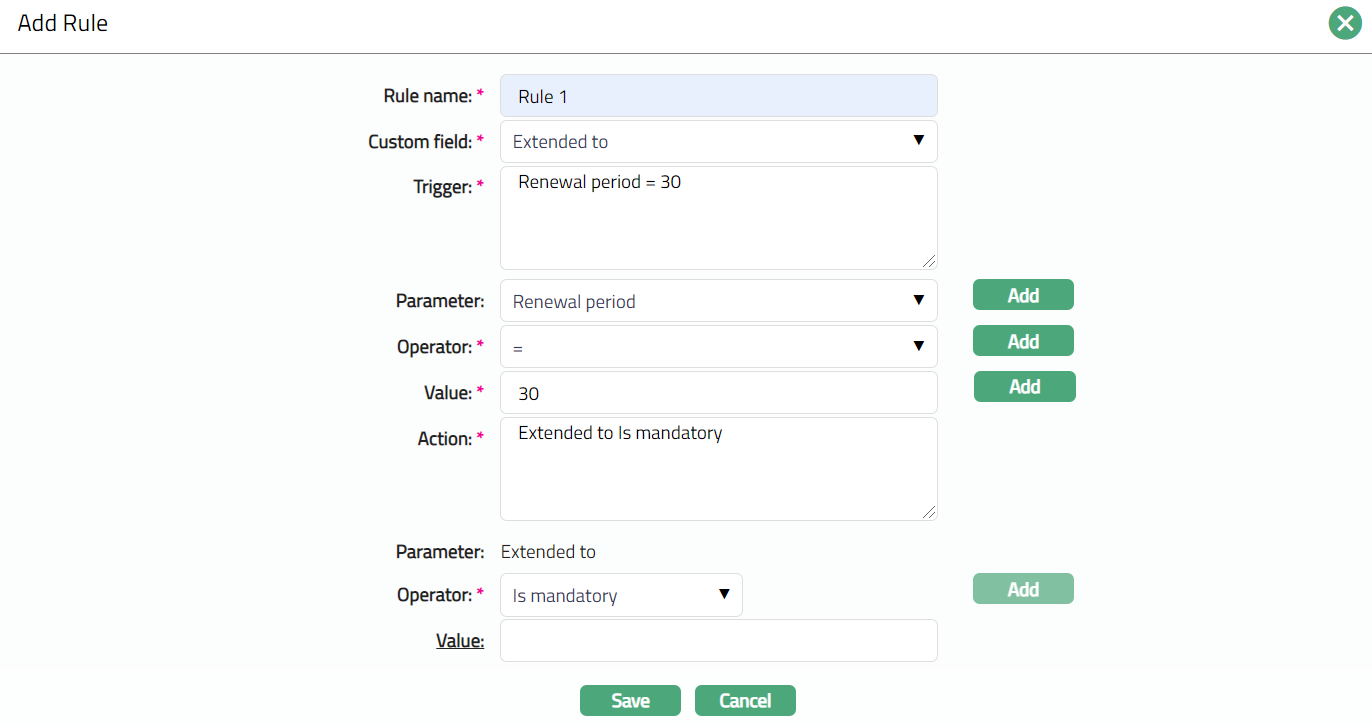Click Add button beside the equals operator
This screenshot has height=724, width=1372.
1023,341
